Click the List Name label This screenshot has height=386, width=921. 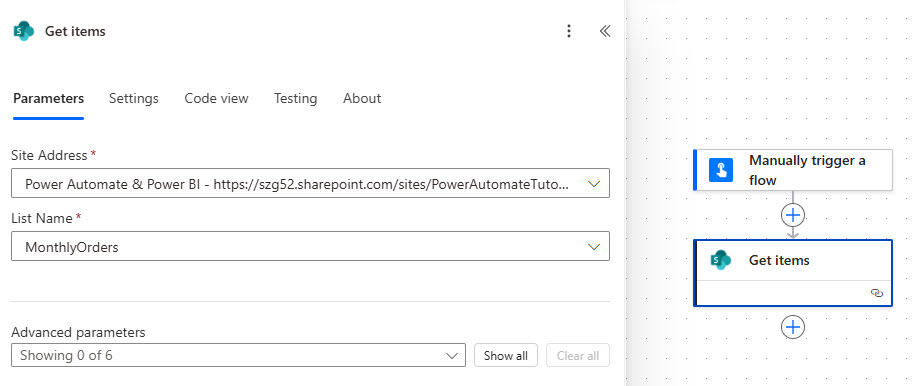tap(42, 219)
